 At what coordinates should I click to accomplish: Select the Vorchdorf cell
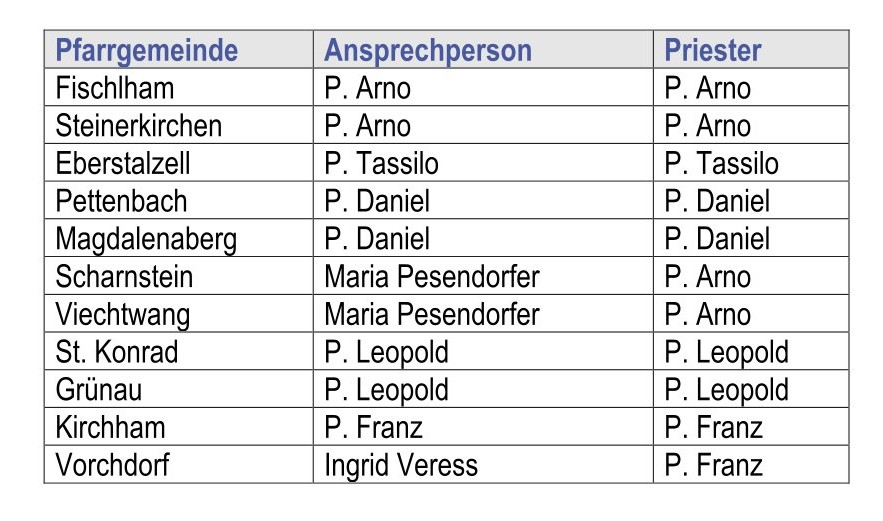113,465
